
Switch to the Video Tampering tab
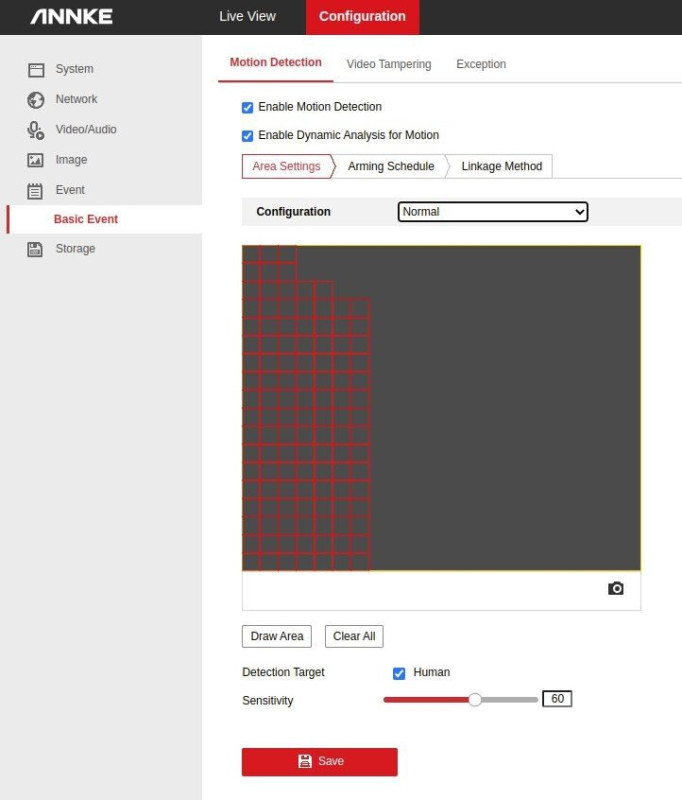(389, 64)
